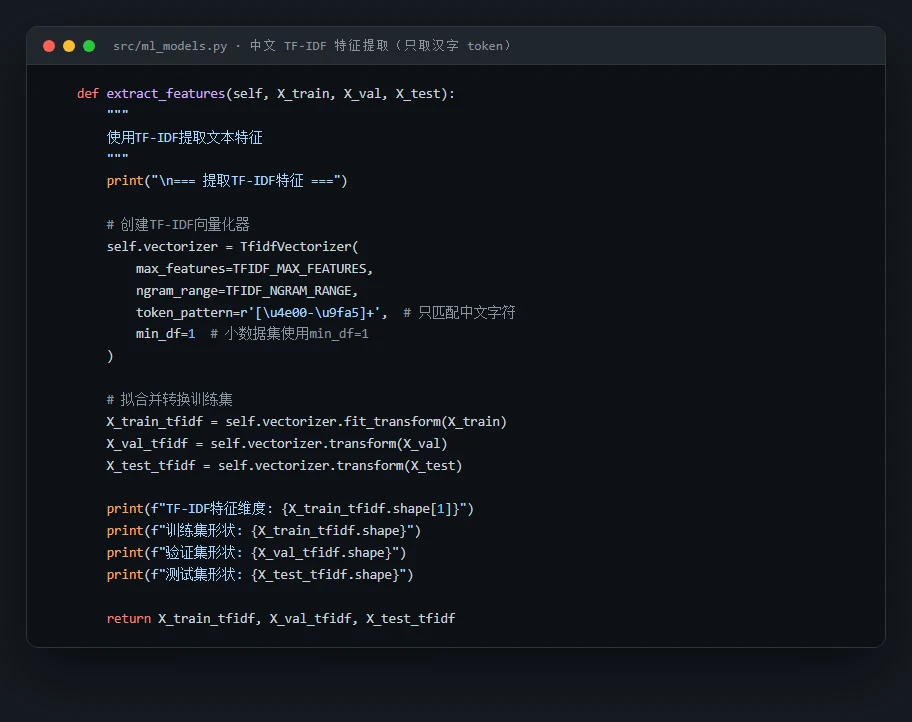Screen dimensions: 912x722
Task: Click the comment 小数据集使用min_df=1
Action: click(289, 334)
